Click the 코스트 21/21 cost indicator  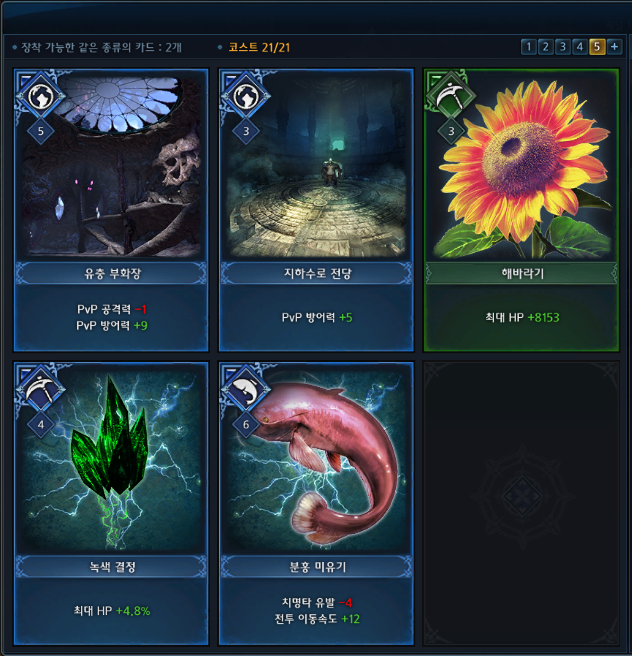point(259,47)
